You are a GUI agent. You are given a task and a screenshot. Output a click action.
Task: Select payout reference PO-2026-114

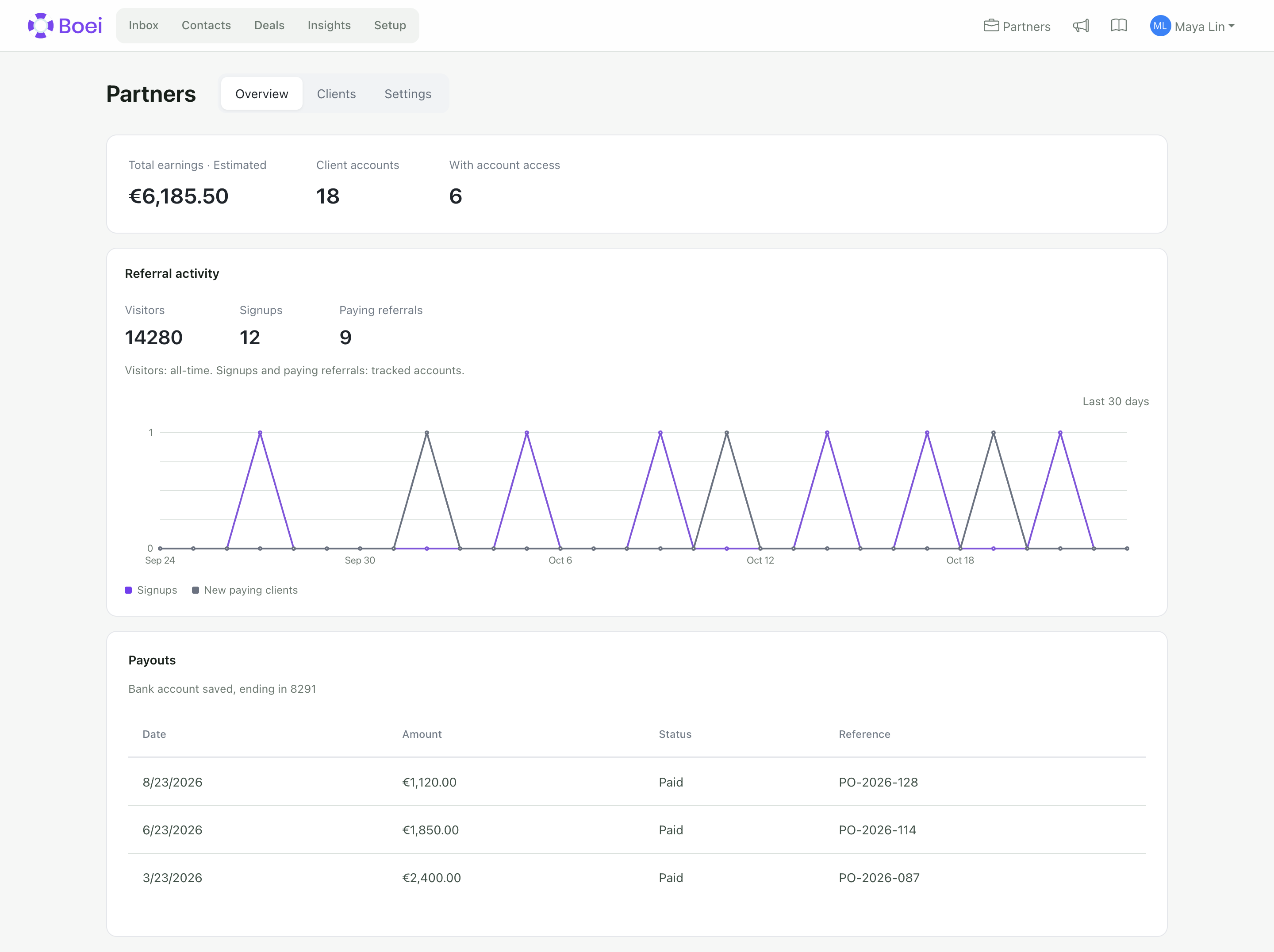click(x=877, y=830)
